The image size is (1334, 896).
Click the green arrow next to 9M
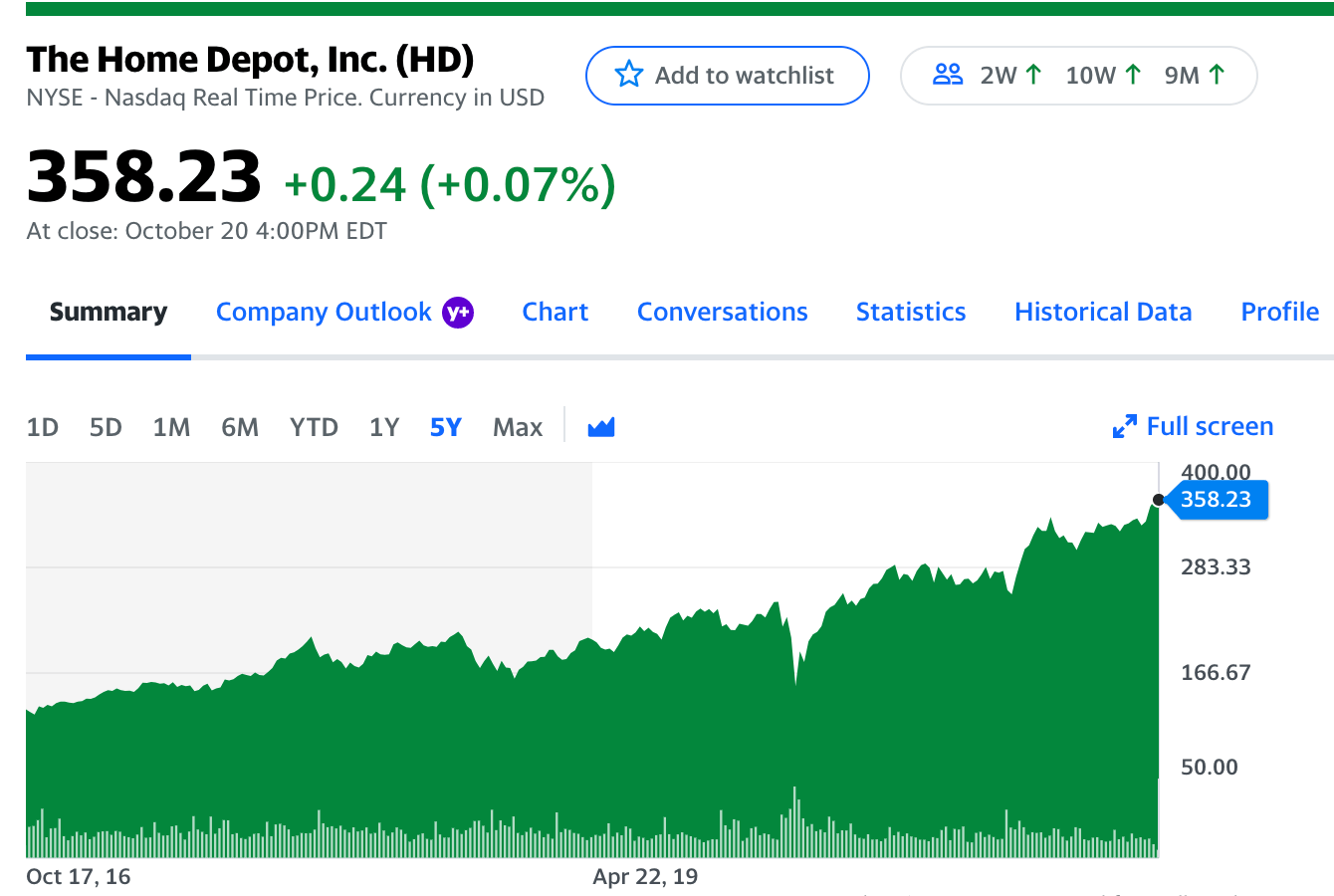1217,75
